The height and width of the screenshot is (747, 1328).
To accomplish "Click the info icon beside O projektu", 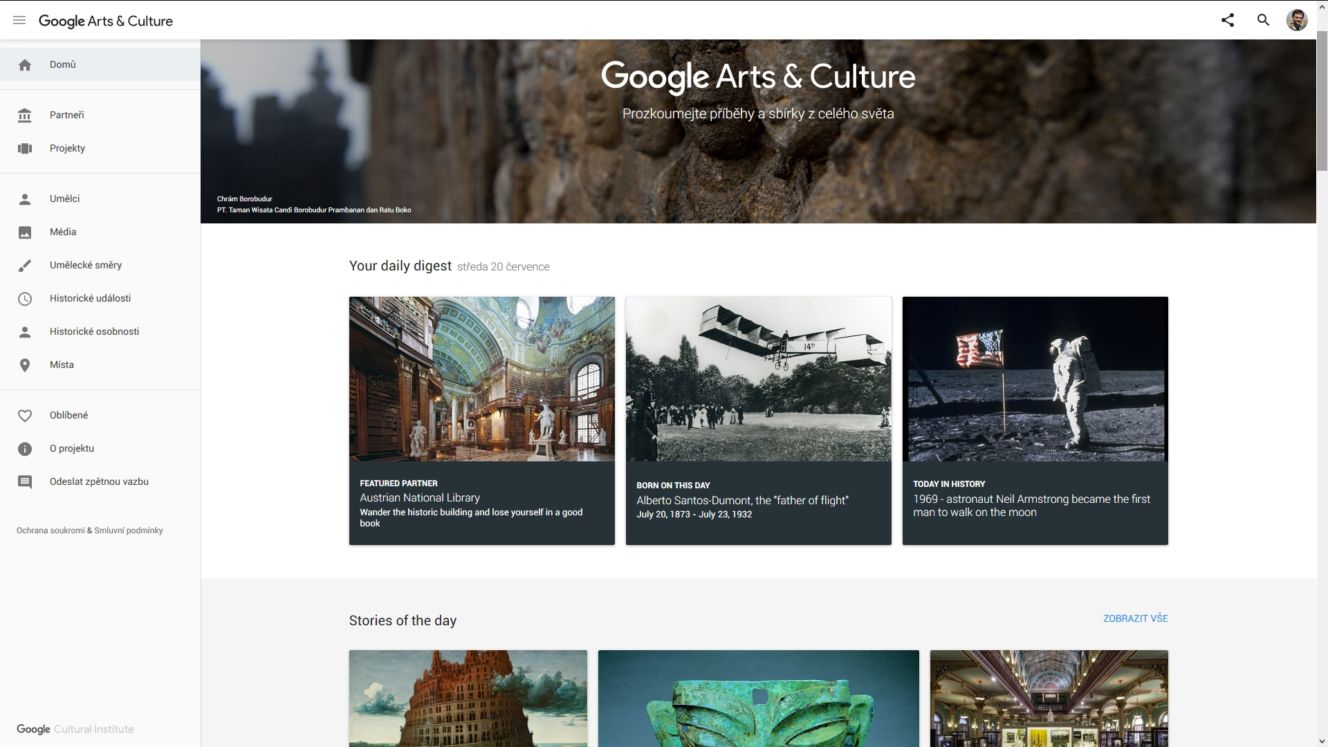I will 25,449.
